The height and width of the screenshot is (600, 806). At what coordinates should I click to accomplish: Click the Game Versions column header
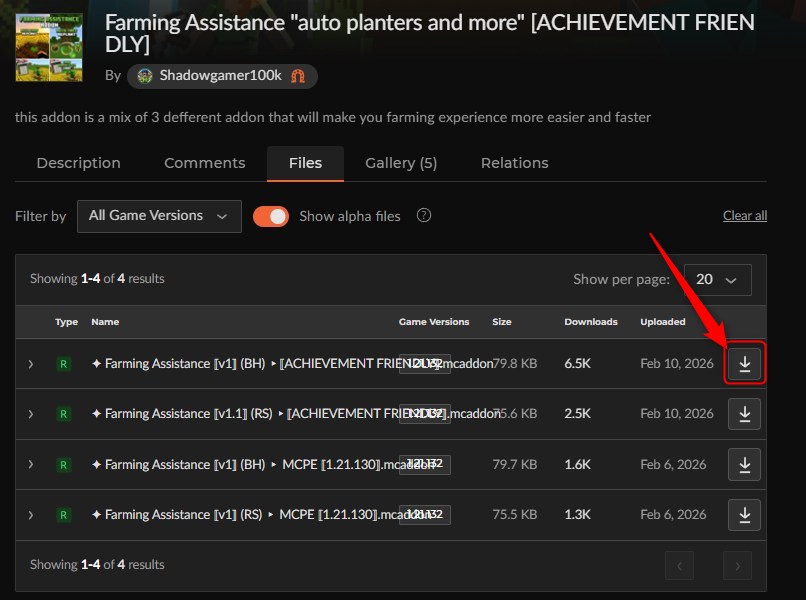pos(434,322)
